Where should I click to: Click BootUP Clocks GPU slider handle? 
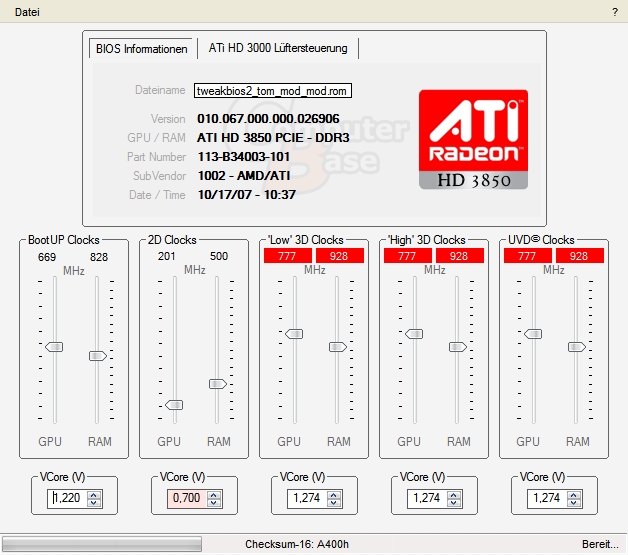click(x=54, y=347)
